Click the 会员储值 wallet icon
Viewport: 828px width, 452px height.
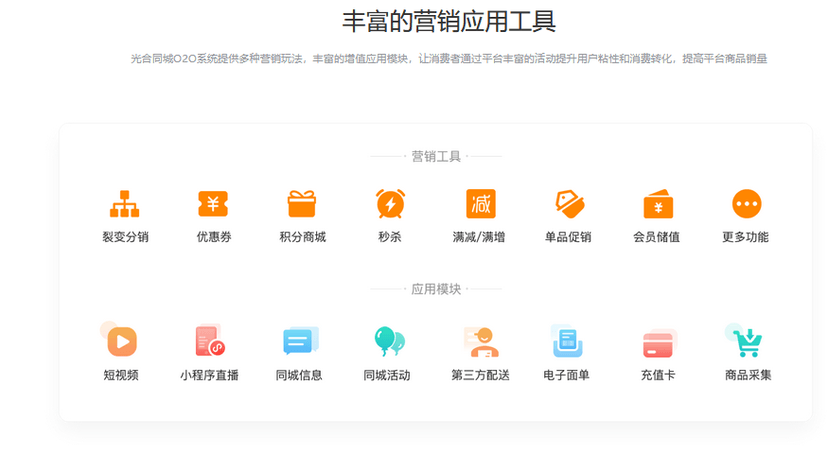658,204
